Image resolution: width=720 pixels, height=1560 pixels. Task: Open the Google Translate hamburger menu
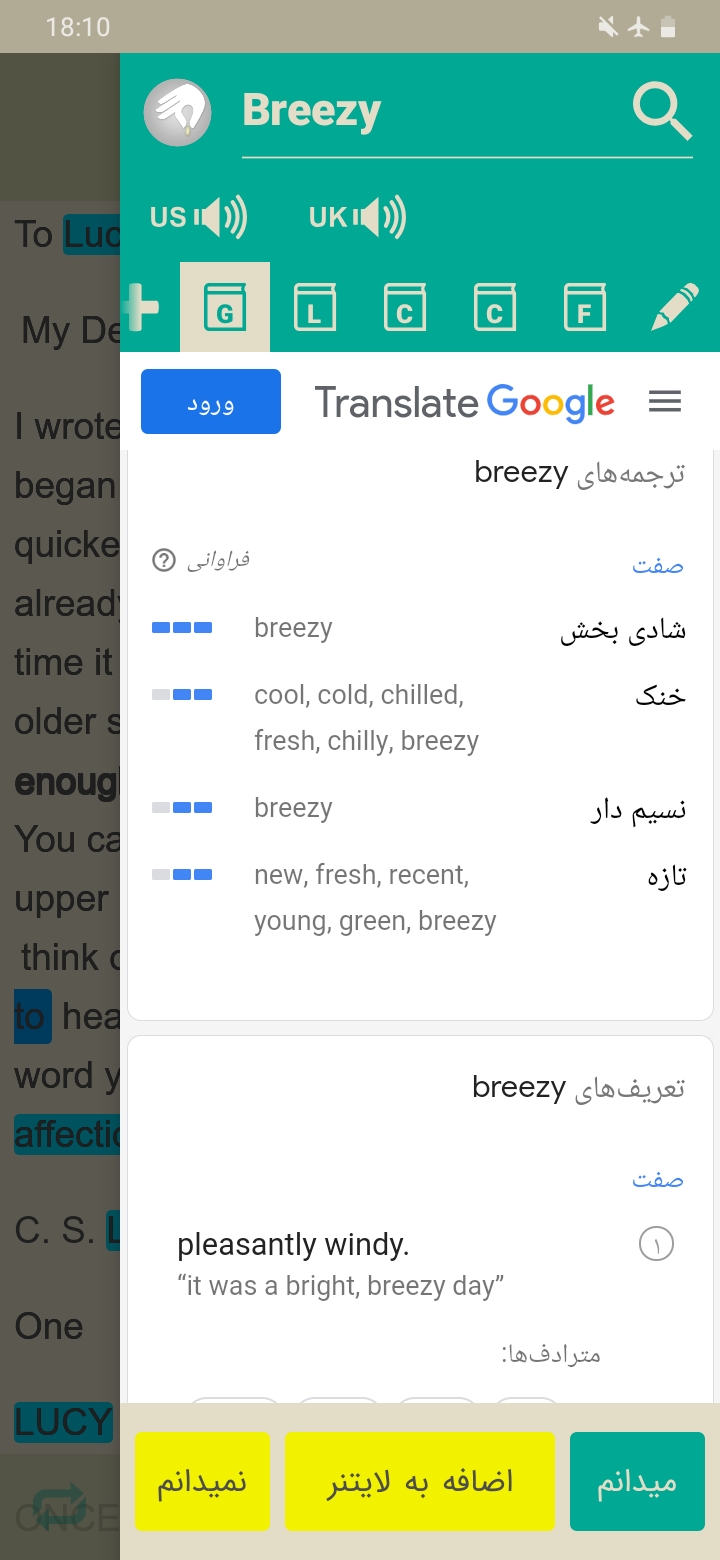pyautogui.click(x=665, y=402)
